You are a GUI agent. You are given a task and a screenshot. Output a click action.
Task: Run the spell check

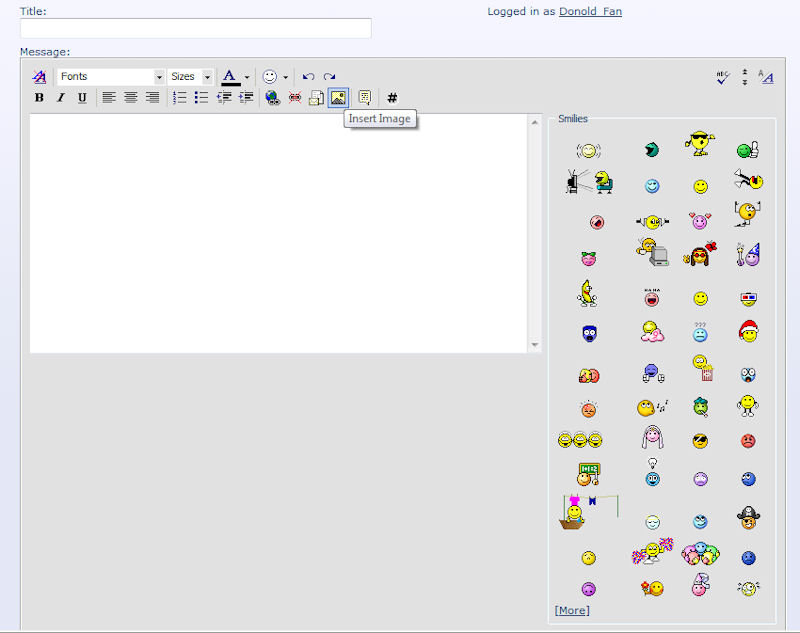coord(722,77)
